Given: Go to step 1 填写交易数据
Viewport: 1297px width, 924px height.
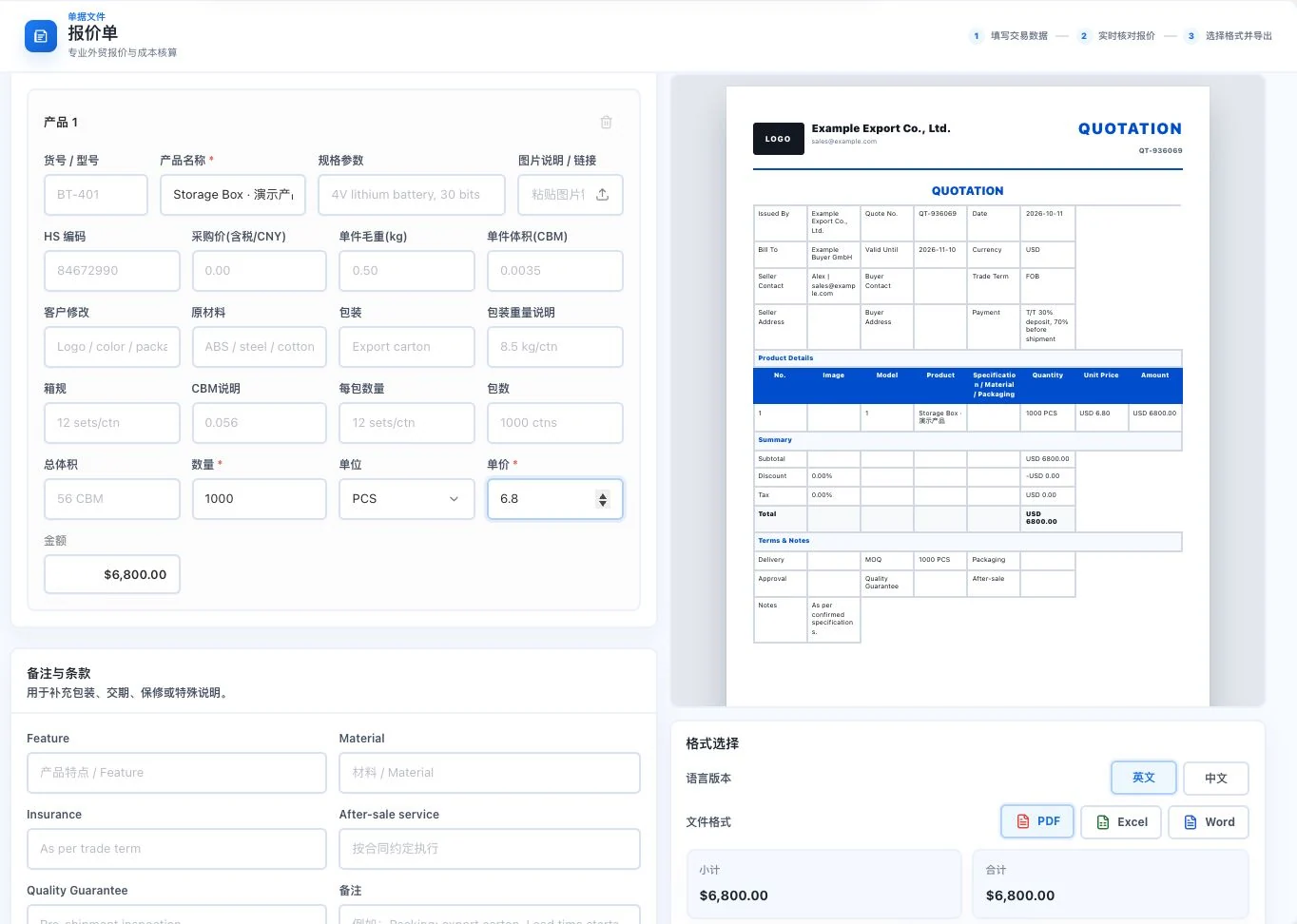Looking at the screenshot, I should tap(1009, 36).
